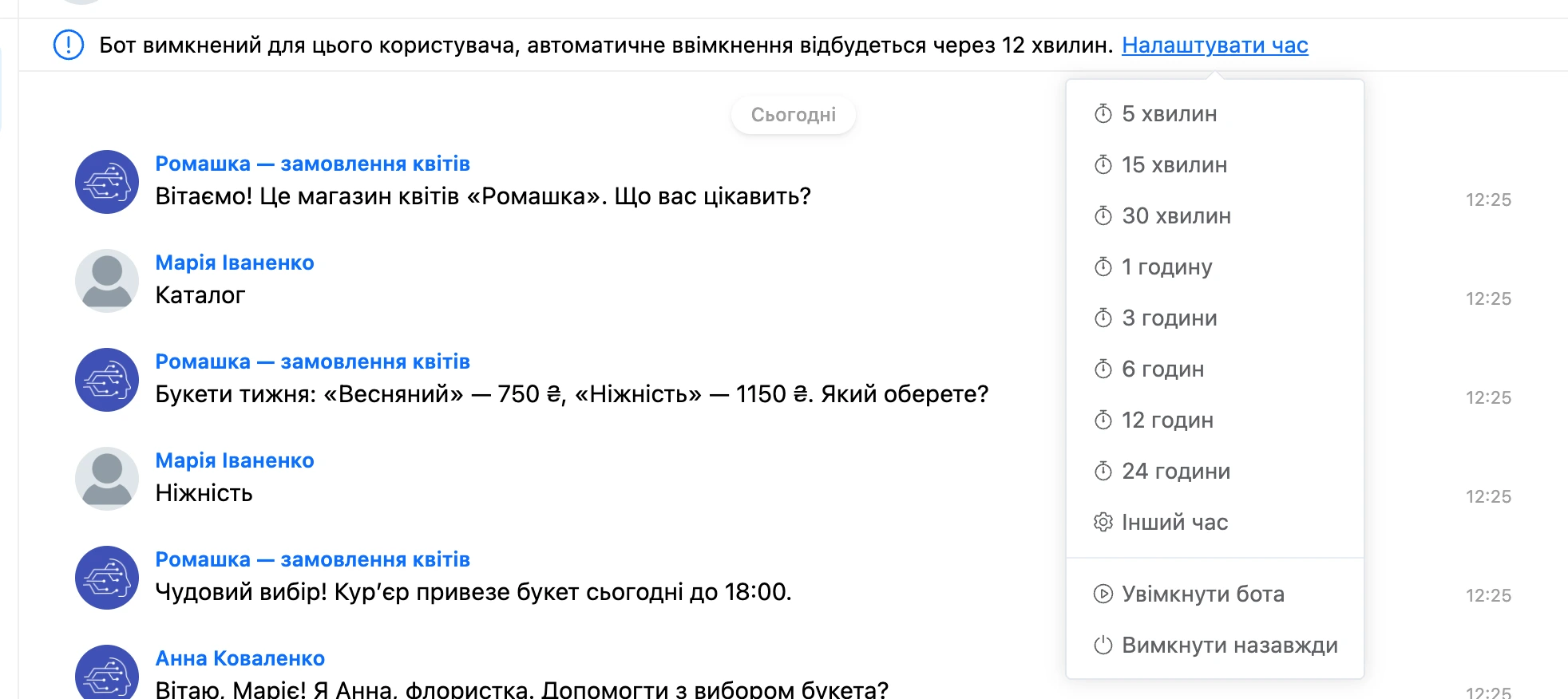Click the 'Чудовий вибір!' delivery message text
The height and width of the screenshot is (699, 1568).
point(473,592)
